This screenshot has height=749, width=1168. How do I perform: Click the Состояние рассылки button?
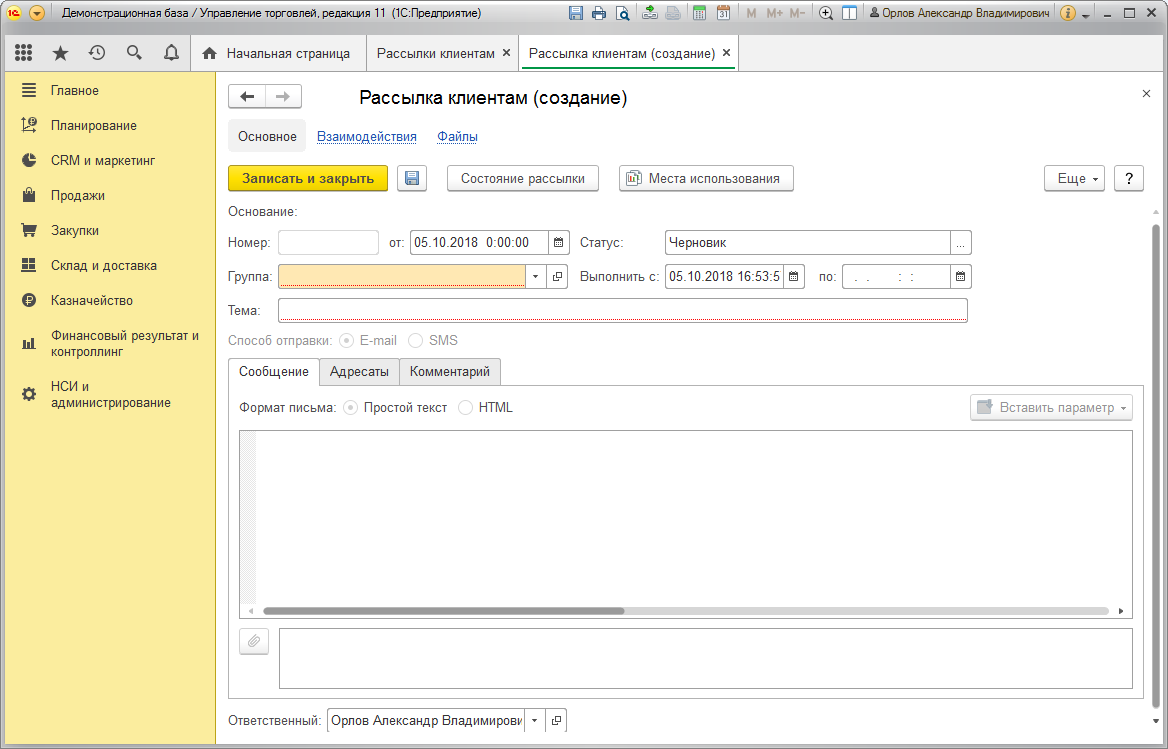click(523, 179)
